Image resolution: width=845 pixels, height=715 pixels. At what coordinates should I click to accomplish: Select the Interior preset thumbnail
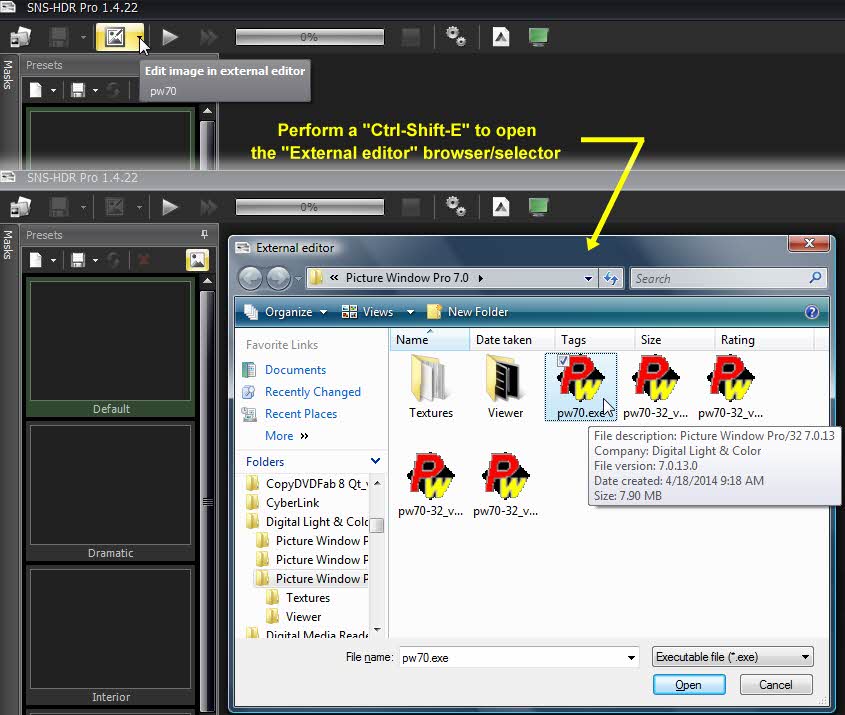click(x=110, y=635)
